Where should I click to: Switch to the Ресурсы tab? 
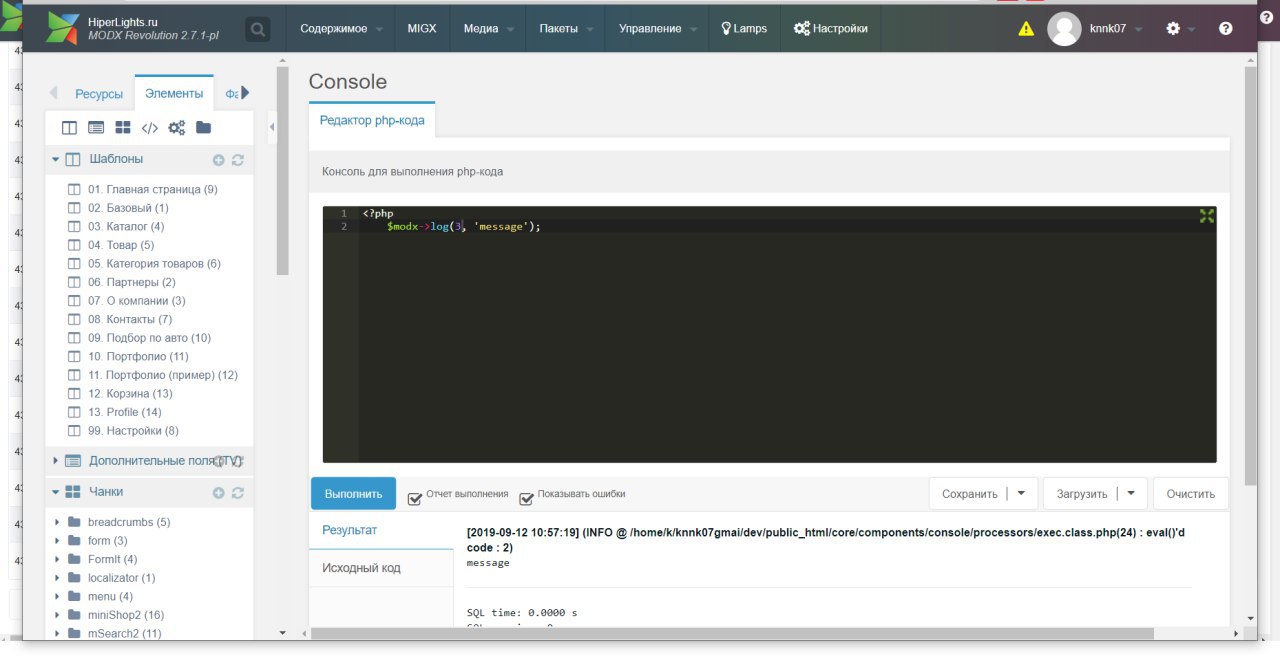99,94
